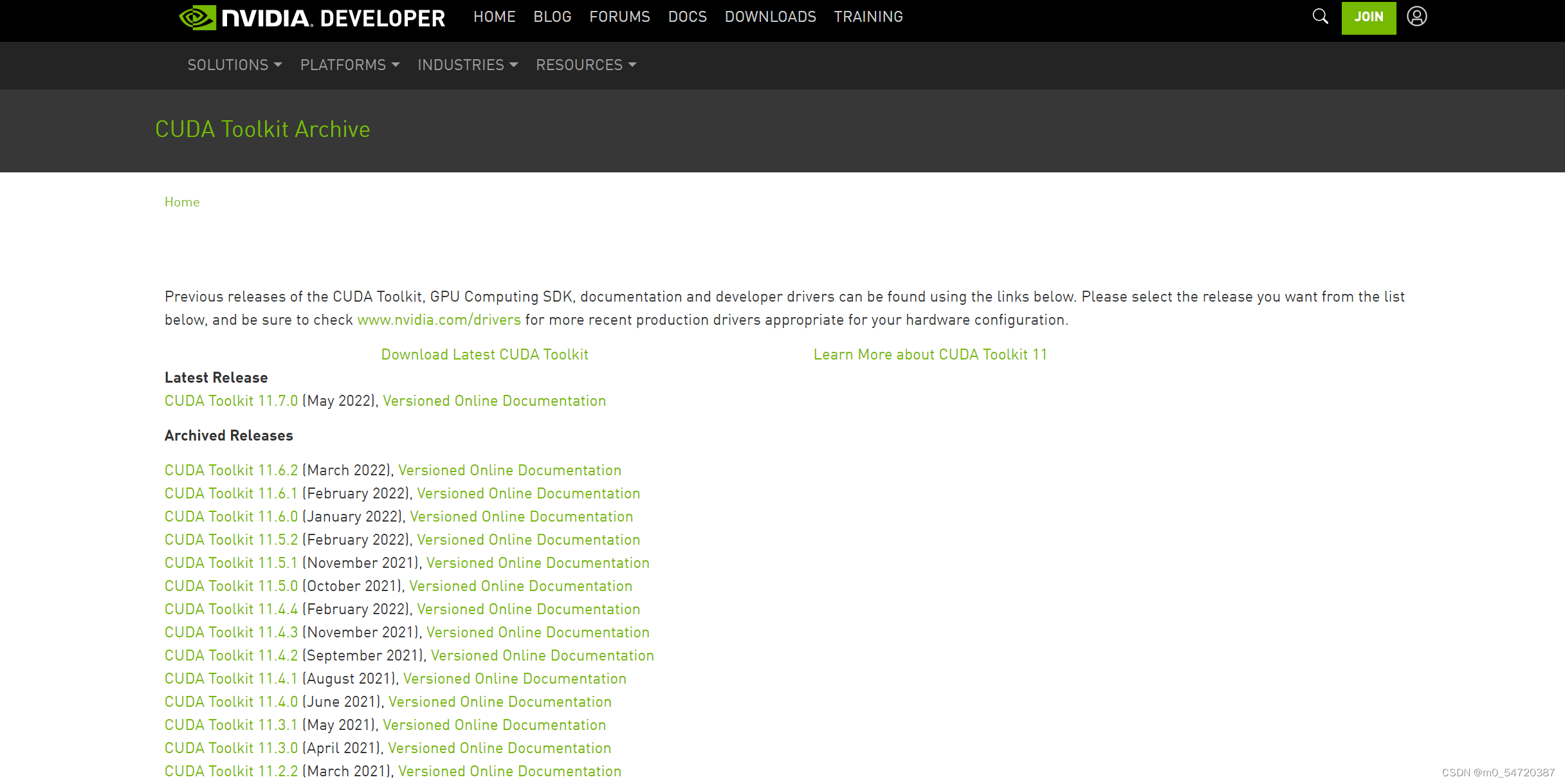The width and height of the screenshot is (1565, 784).
Task: Select DOWNLOADS in the top navigation
Action: tap(770, 17)
